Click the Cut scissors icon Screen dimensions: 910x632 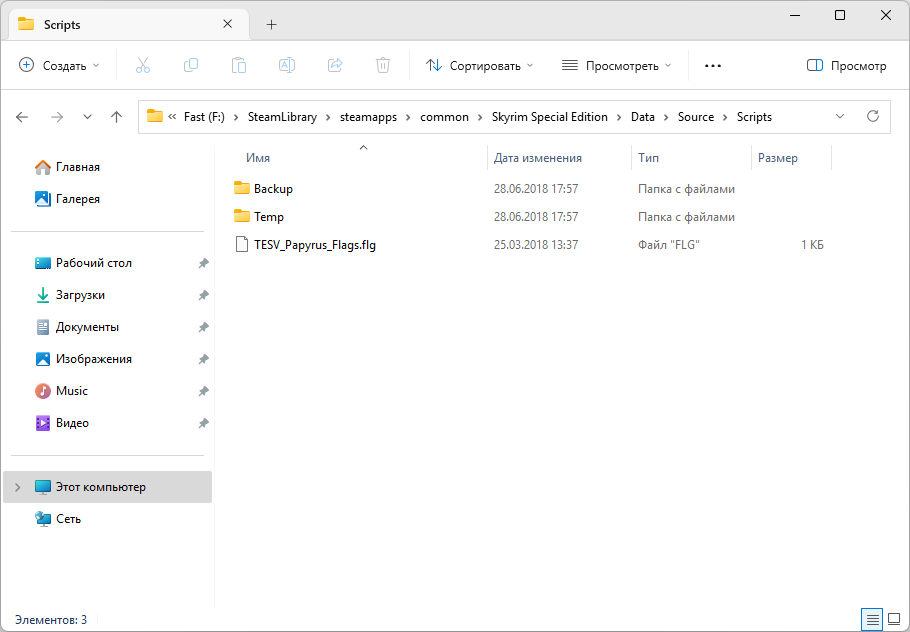point(142,65)
